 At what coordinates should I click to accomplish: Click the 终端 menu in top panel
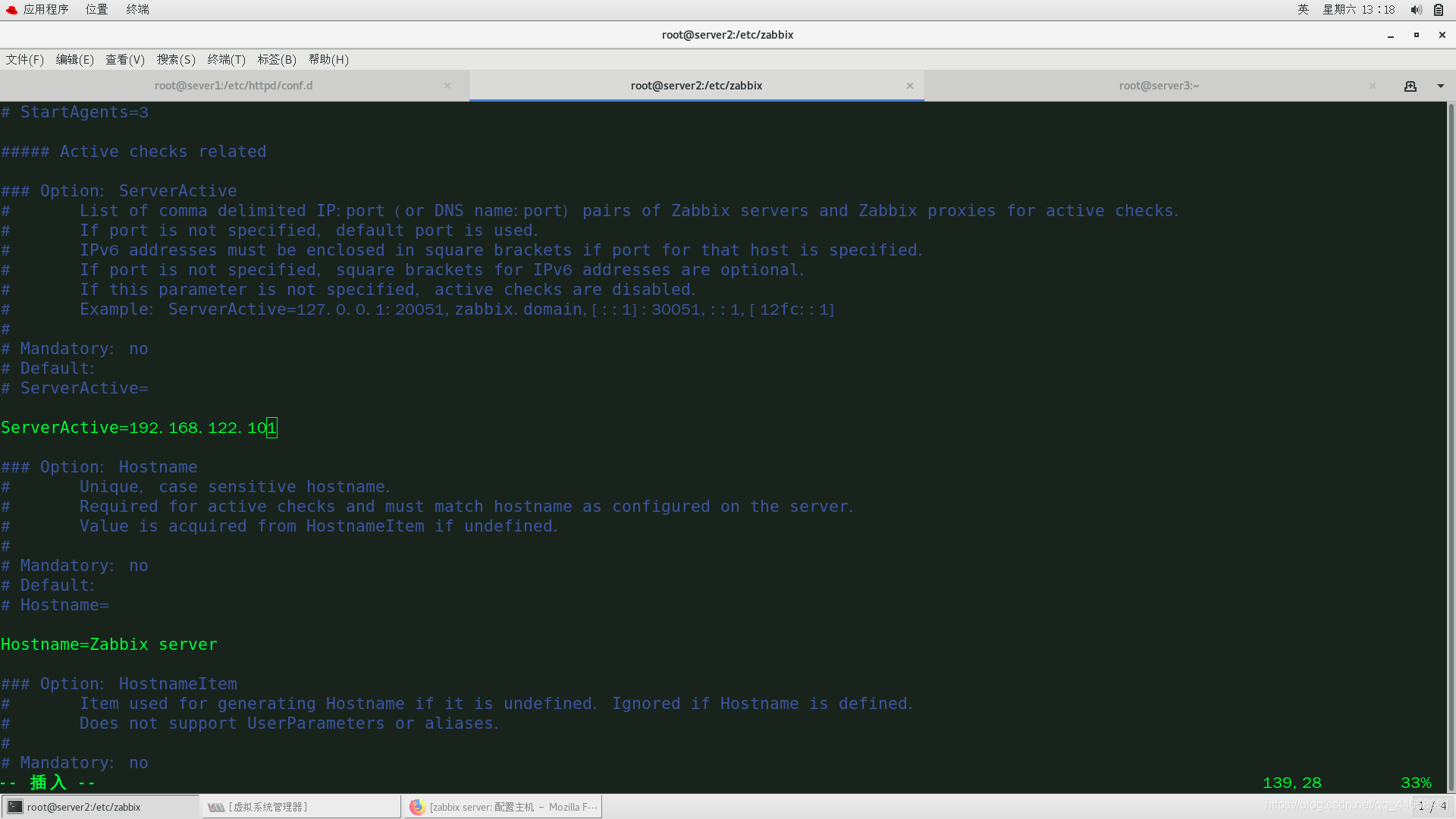point(137,9)
